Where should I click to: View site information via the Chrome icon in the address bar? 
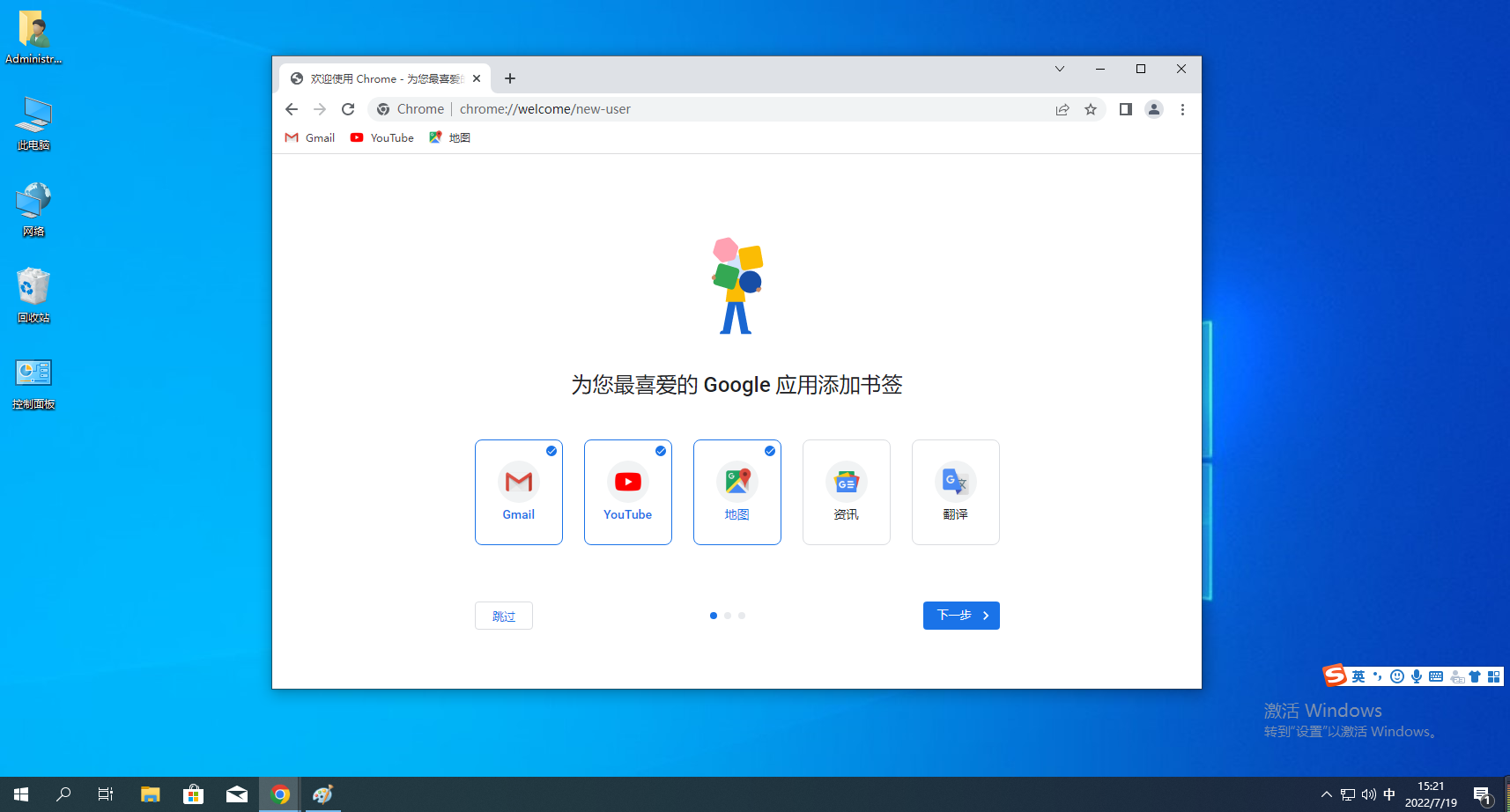[x=383, y=109]
